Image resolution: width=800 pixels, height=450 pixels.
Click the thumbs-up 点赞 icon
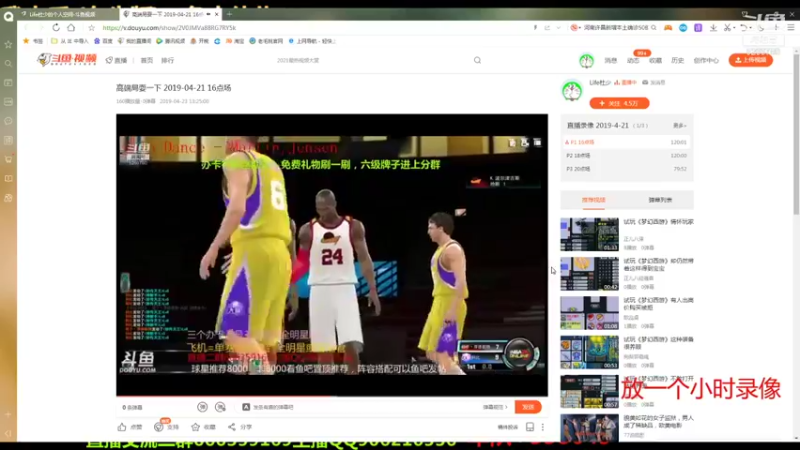point(122,427)
